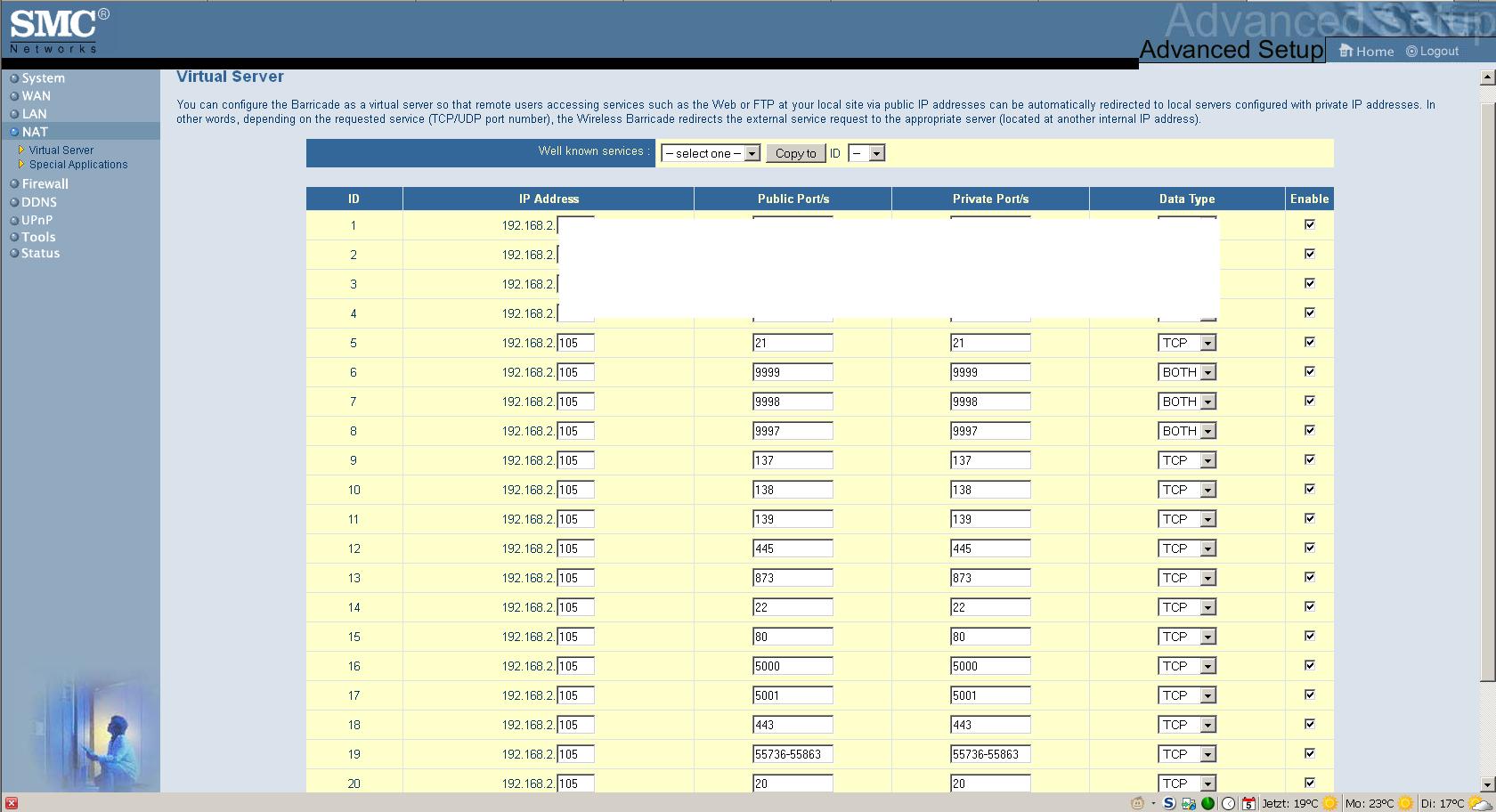This screenshot has width=1496, height=812.
Task: Click the Logout link text
Action: pyautogui.click(x=1439, y=52)
